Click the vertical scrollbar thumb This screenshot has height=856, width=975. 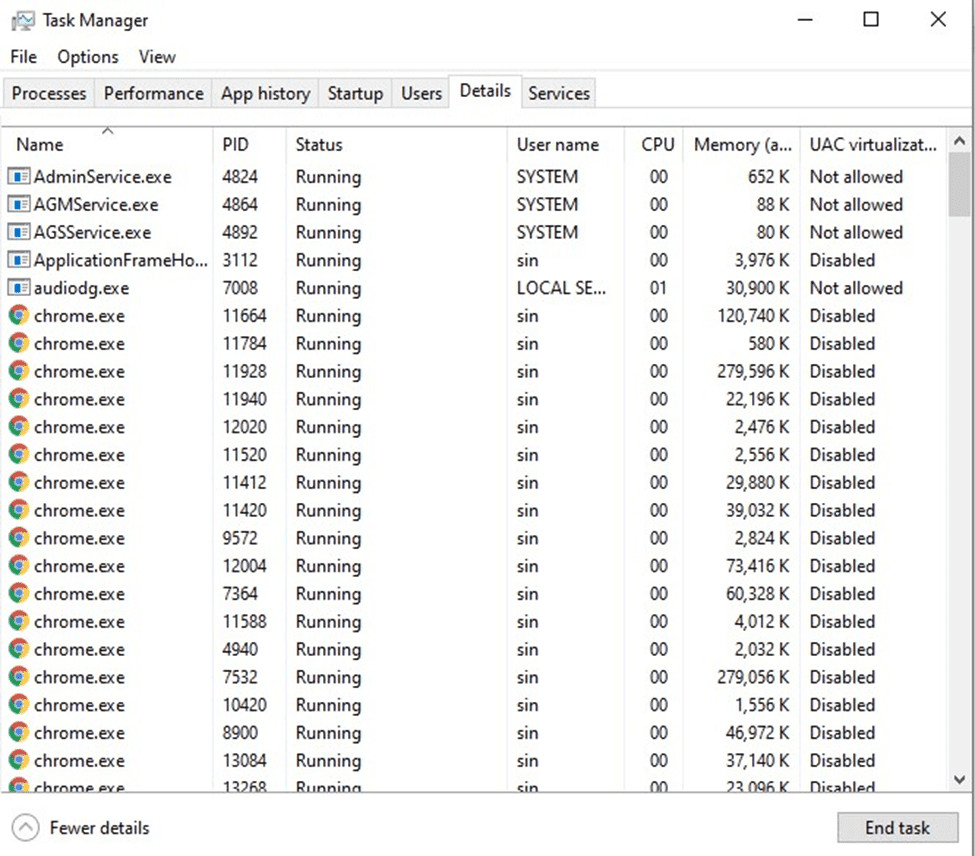tap(959, 185)
